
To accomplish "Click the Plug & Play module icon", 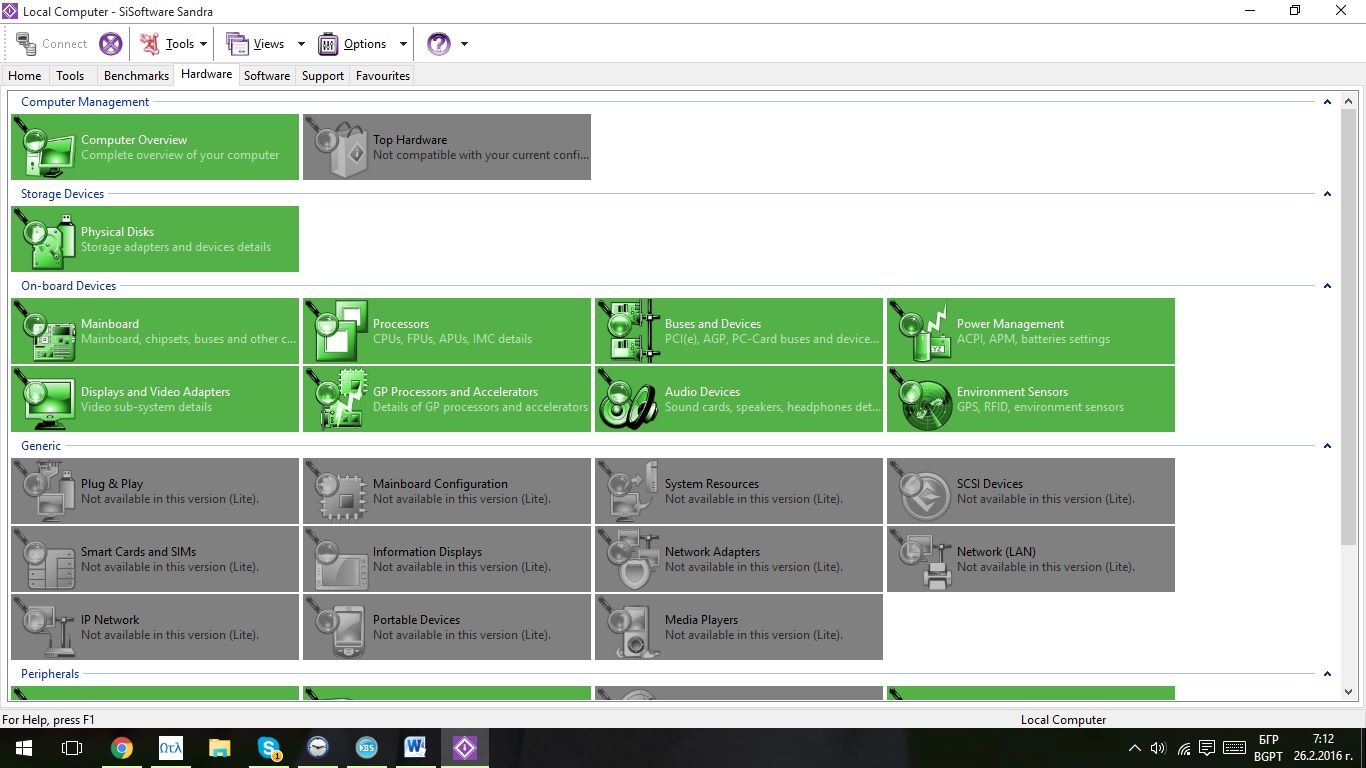I will tap(45, 491).
